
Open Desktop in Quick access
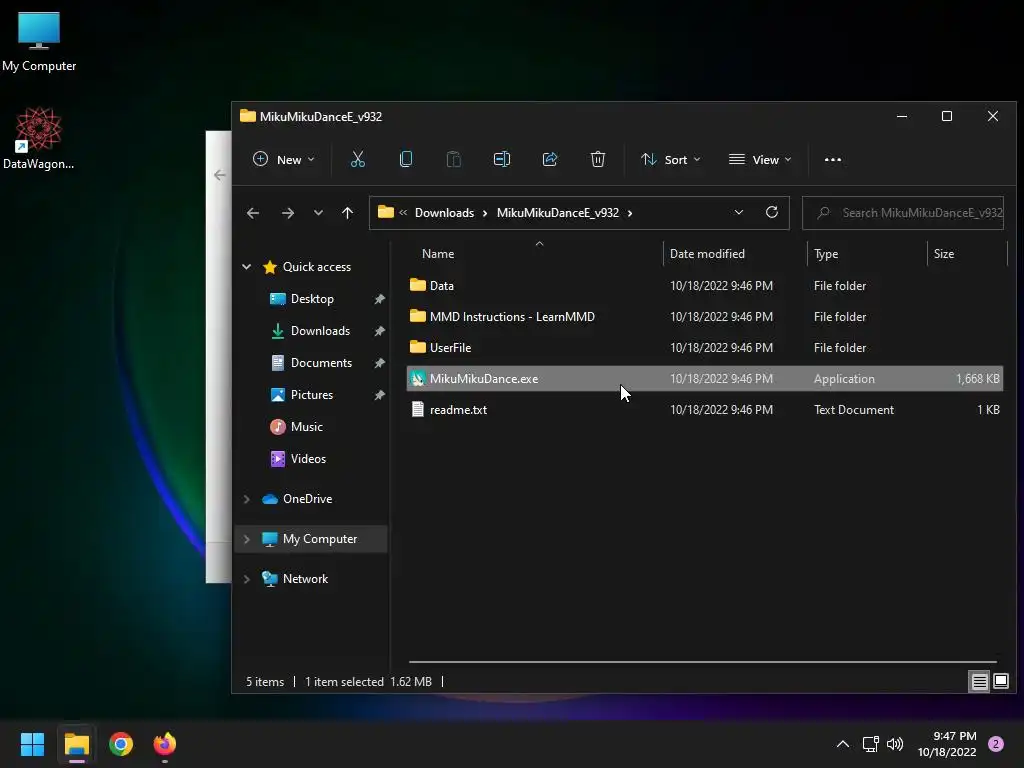312,298
